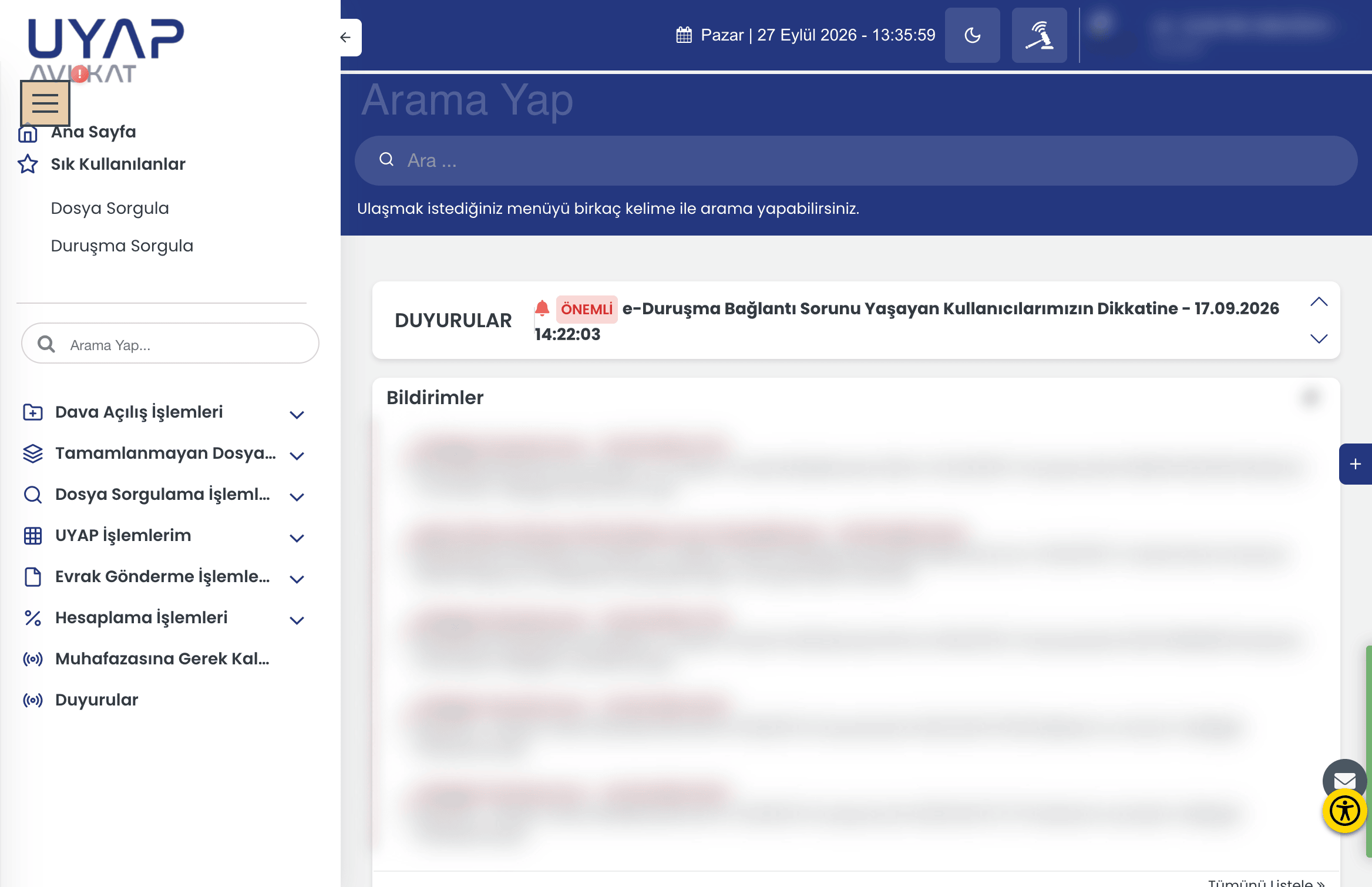Open Dosya Sorgula shortcut
Viewport: 1372px width, 887px height.
coord(110,208)
